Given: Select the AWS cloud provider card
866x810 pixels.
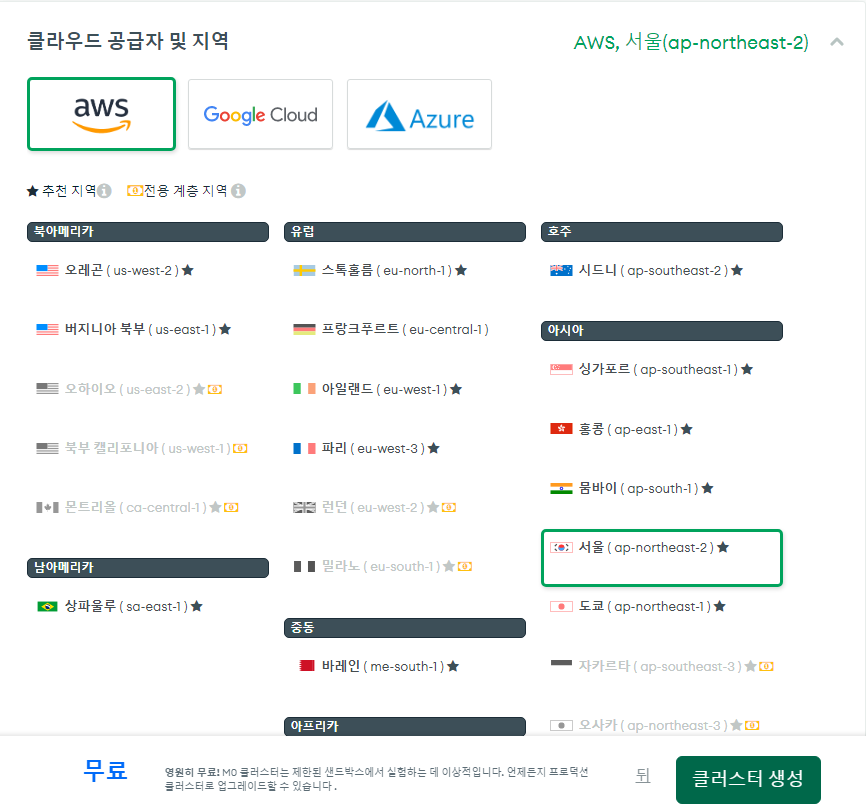Looking at the screenshot, I should (102, 114).
